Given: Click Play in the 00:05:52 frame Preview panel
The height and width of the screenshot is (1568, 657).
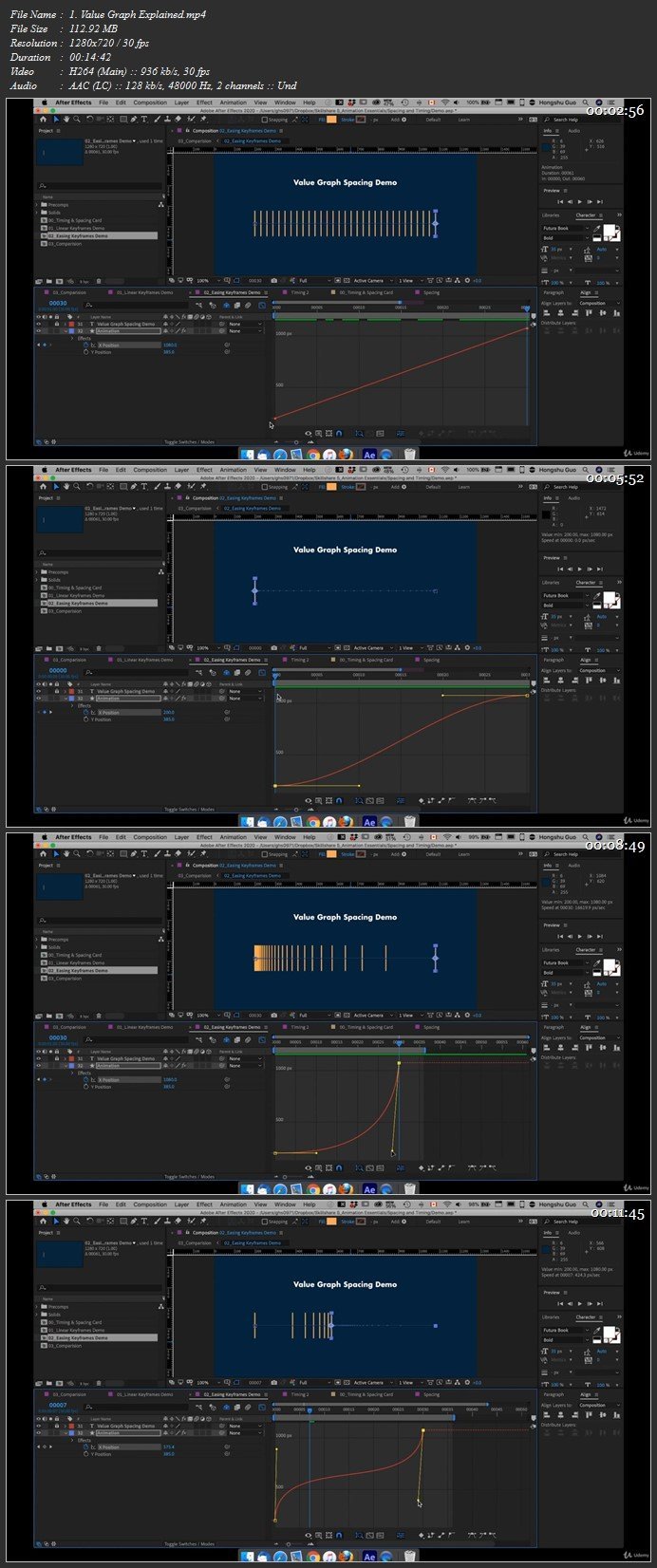Looking at the screenshot, I should (x=580, y=569).
